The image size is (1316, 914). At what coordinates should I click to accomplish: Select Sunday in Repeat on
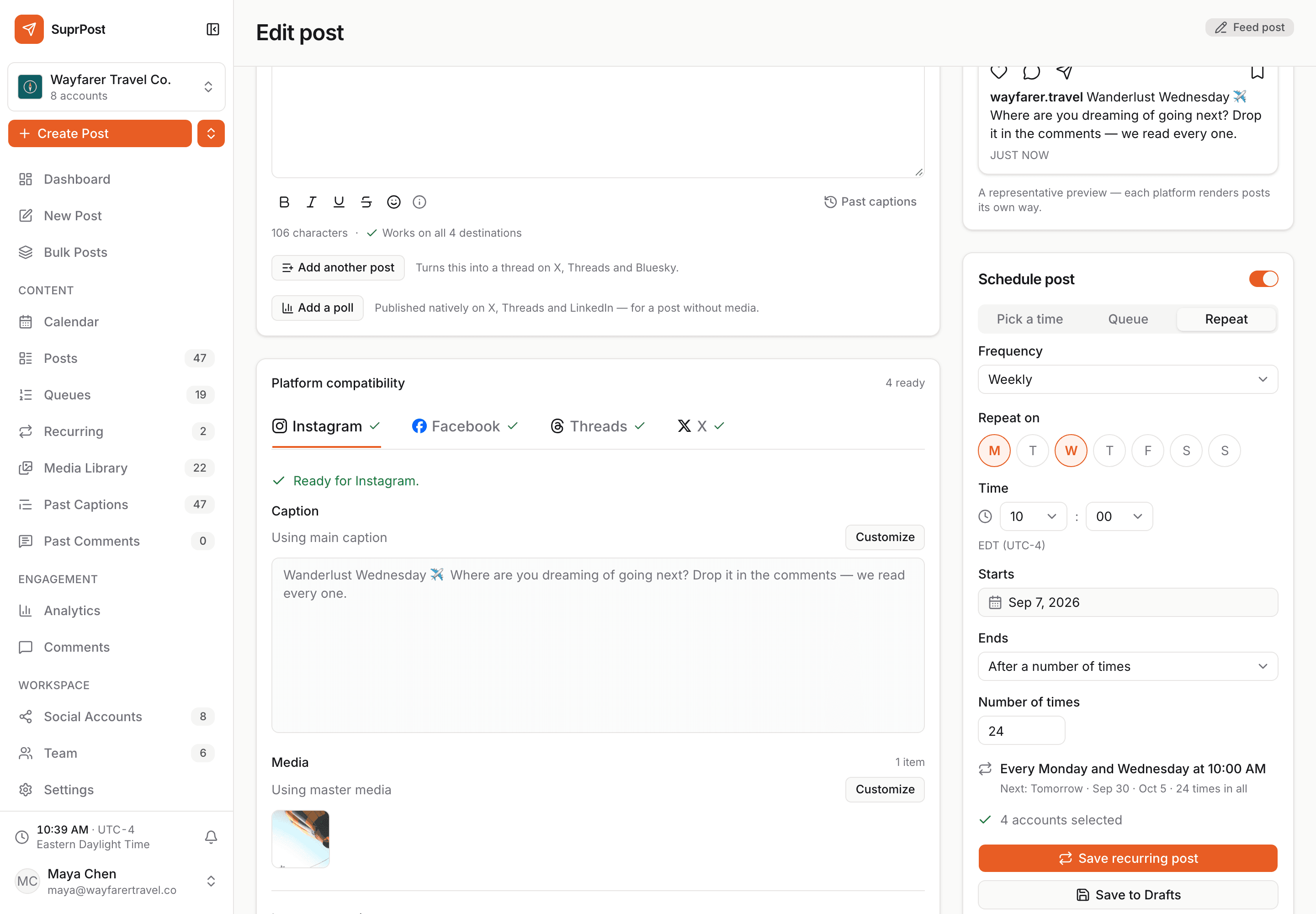pos(1224,451)
